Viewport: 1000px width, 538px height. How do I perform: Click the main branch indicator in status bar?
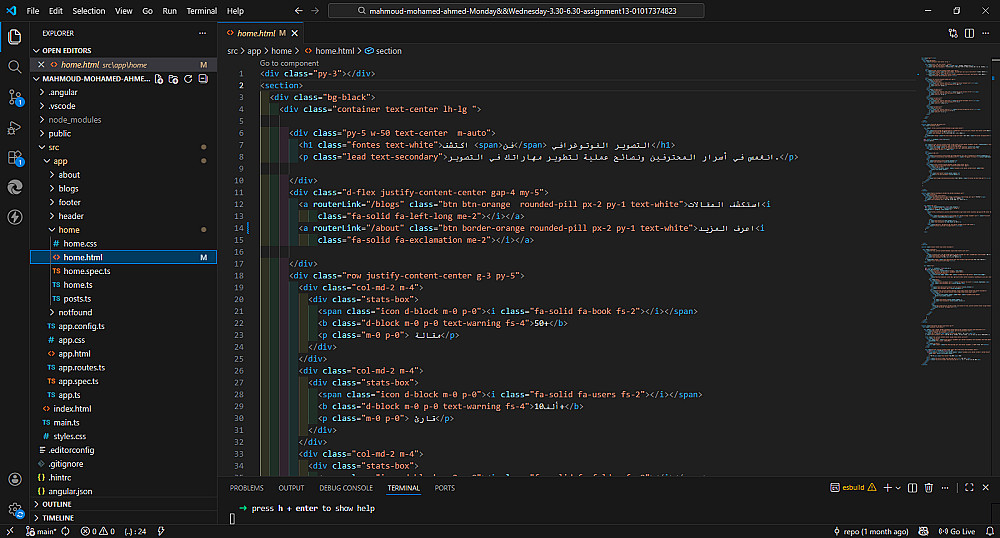click(40, 531)
